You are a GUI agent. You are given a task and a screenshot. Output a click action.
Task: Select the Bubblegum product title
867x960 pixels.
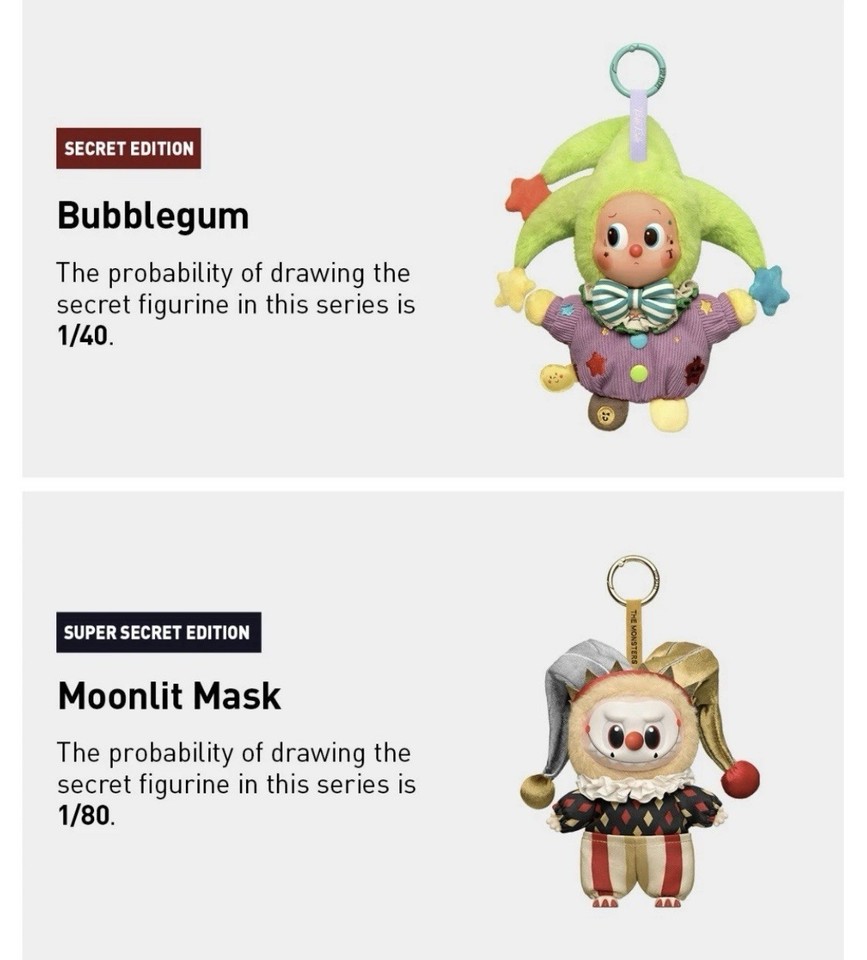click(x=153, y=216)
